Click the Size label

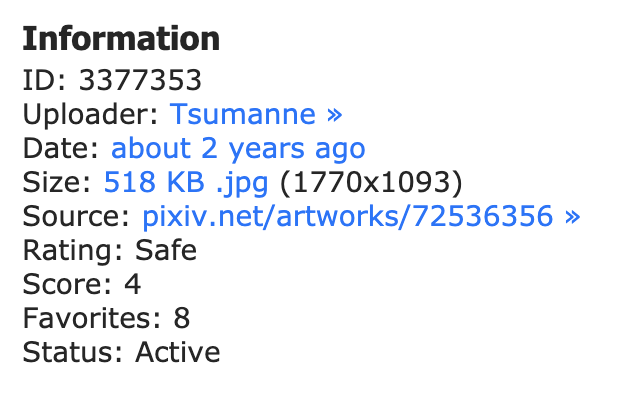(57, 183)
